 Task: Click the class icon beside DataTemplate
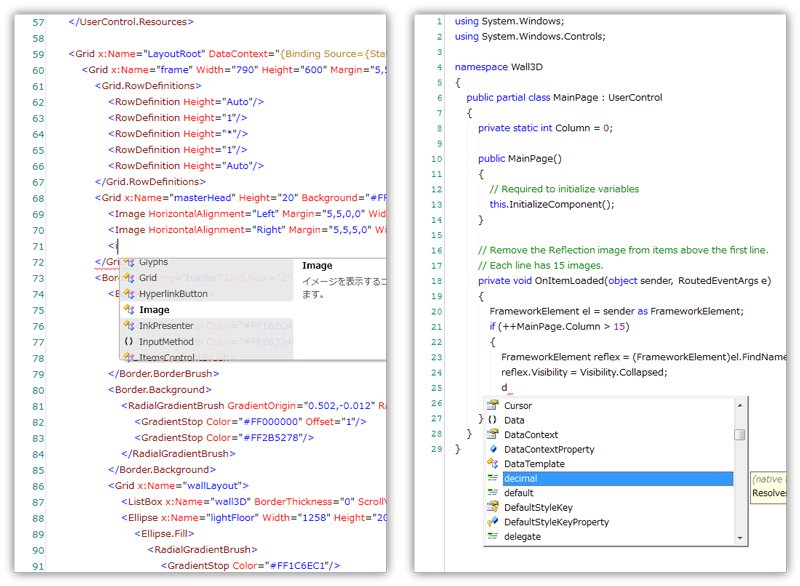pyautogui.click(x=492, y=464)
